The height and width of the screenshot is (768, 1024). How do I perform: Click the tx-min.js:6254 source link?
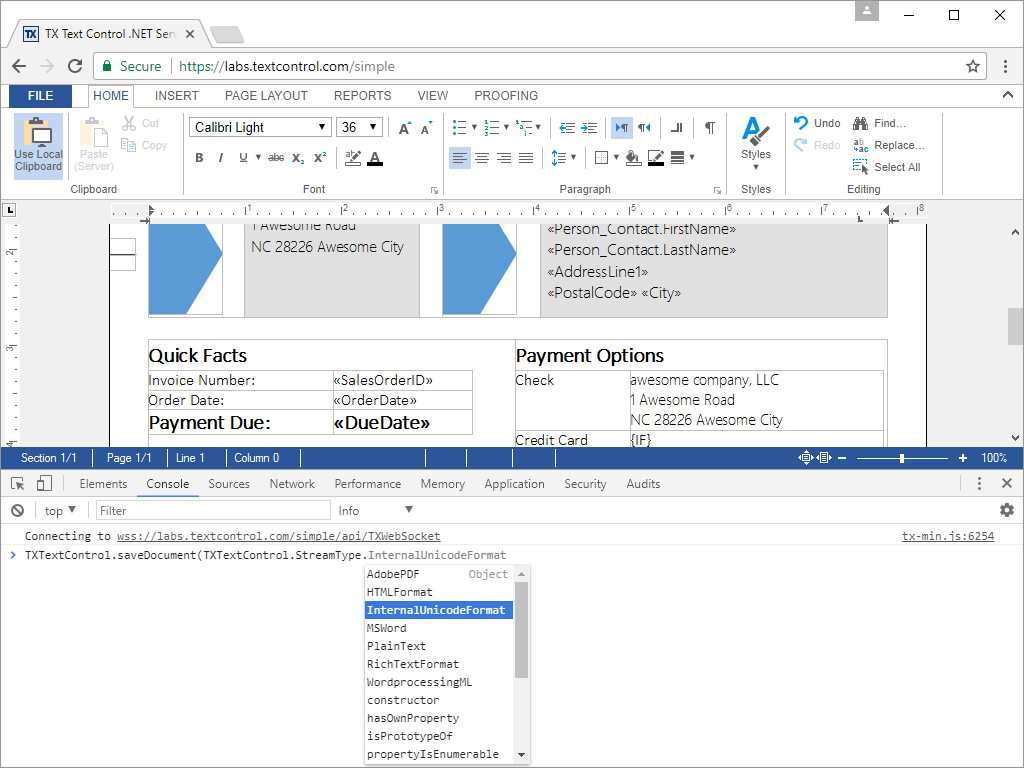click(947, 536)
